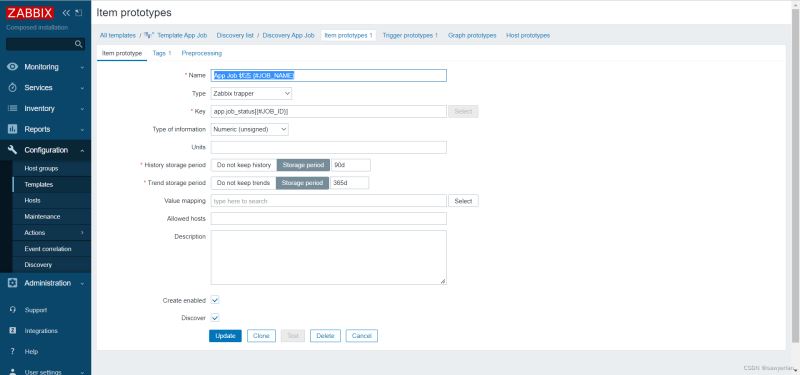Select Do not keep trends option
The width and height of the screenshot is (800, 375).
243,183
